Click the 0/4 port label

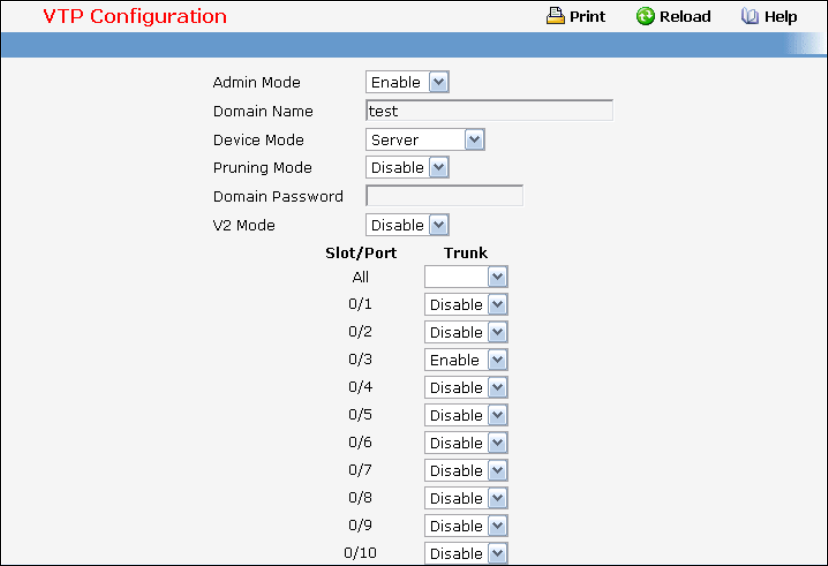click(360, 387)
